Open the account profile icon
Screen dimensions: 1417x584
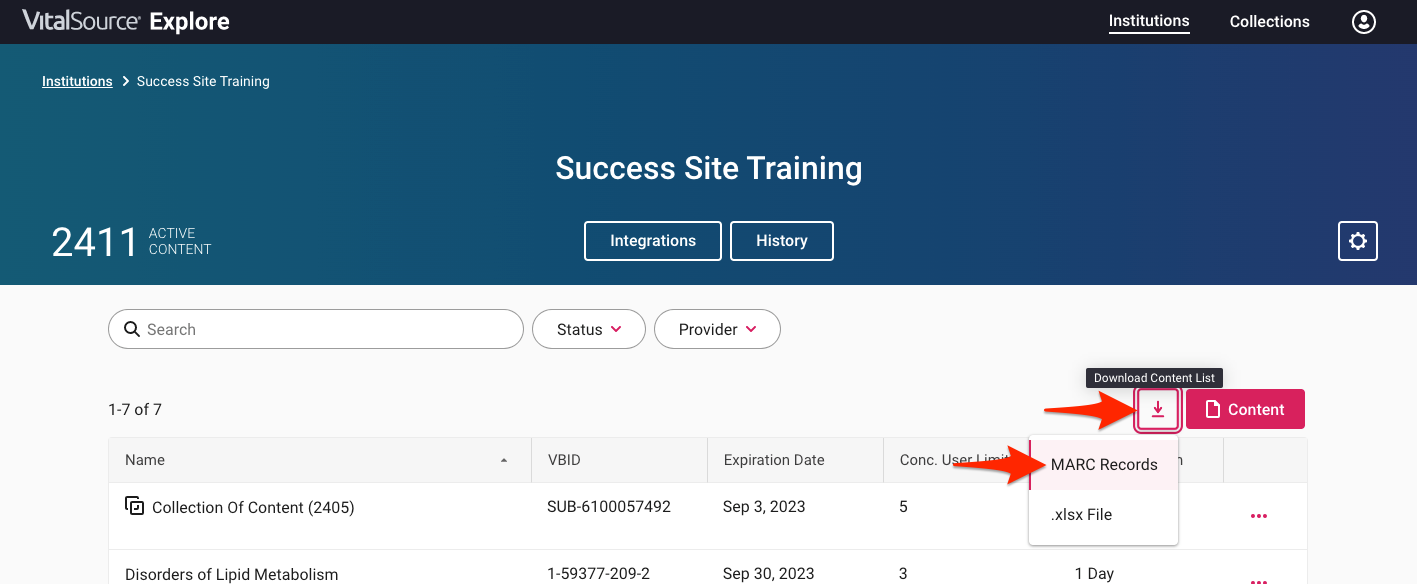[1363, 21]
